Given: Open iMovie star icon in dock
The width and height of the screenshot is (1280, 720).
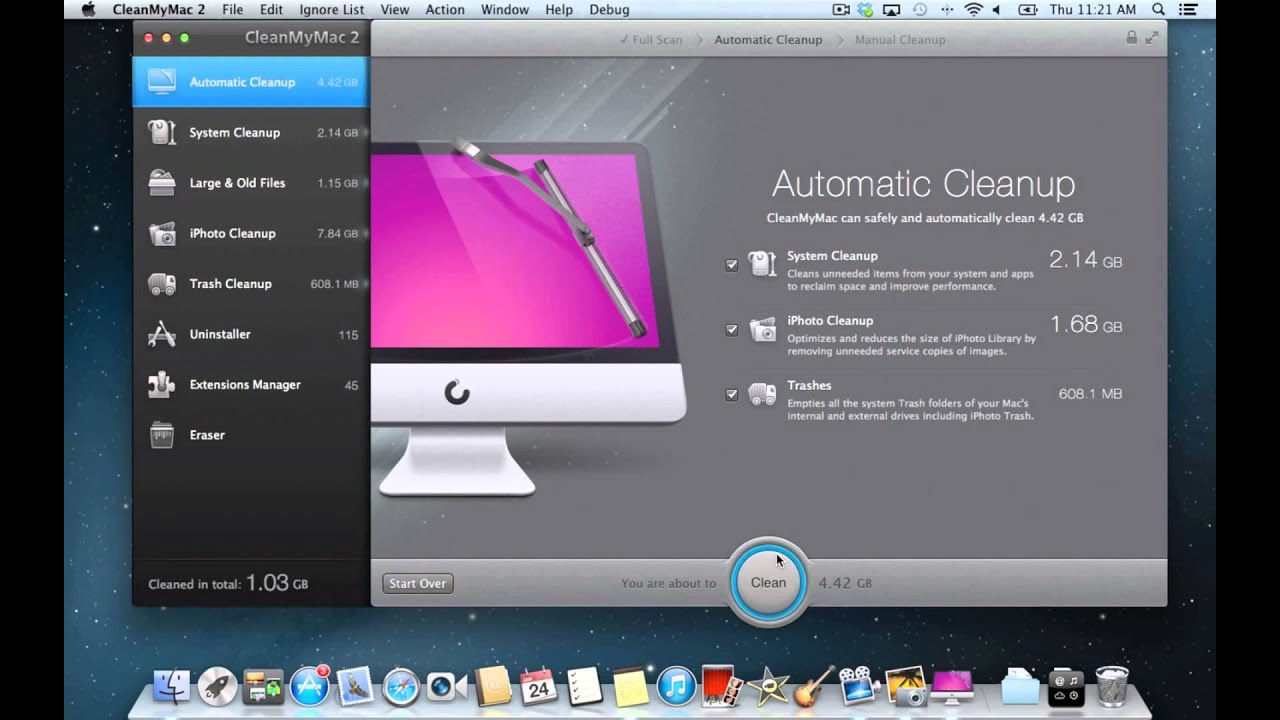Looking at the screenshot, I should coord(769,686).
